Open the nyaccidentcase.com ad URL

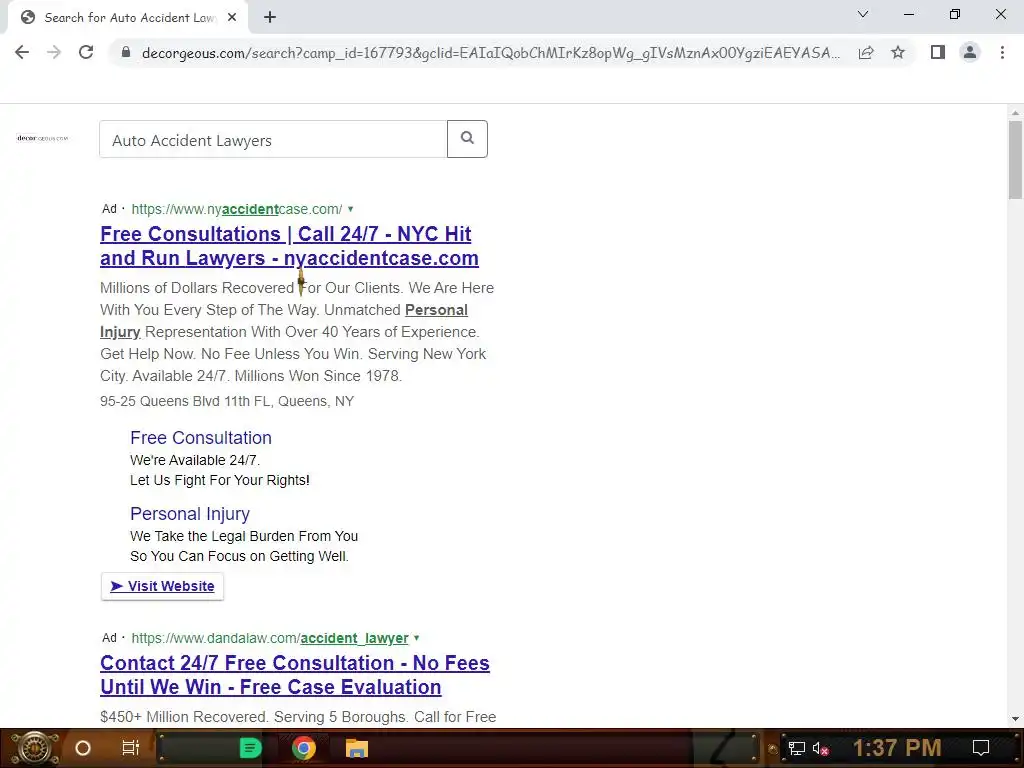(x=236, y=209)
